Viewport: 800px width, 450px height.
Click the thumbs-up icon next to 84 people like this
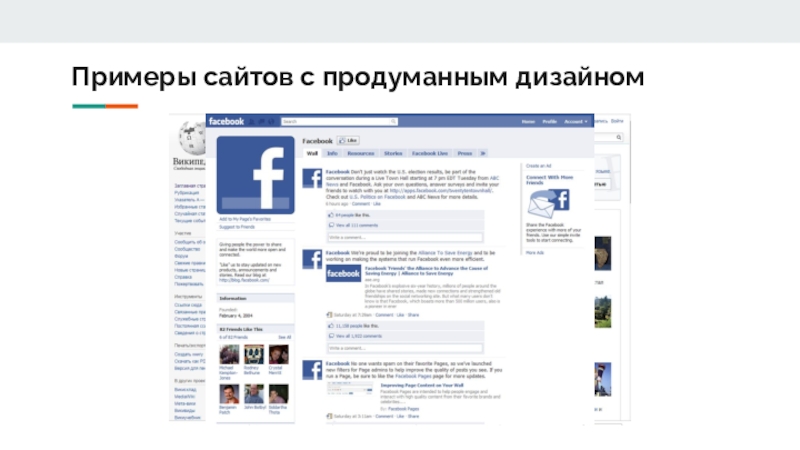(x=331, y=215)
